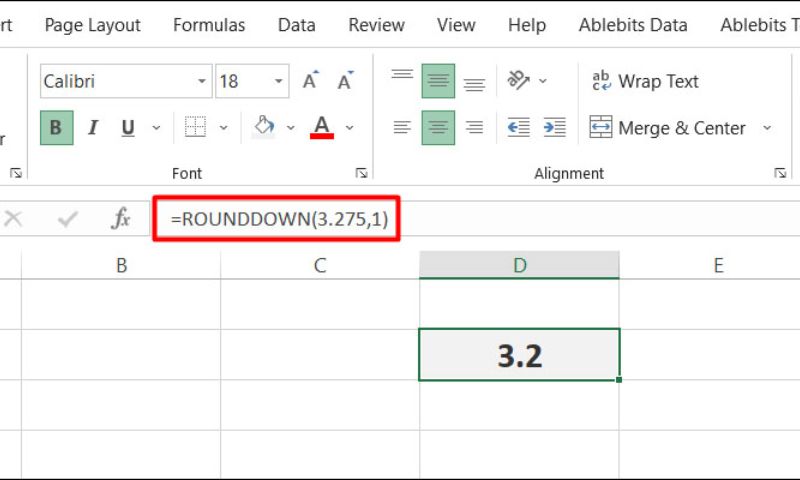Click Merge & Center button
Viewport: 800px width, 480px height.
[x=668, y=128]
